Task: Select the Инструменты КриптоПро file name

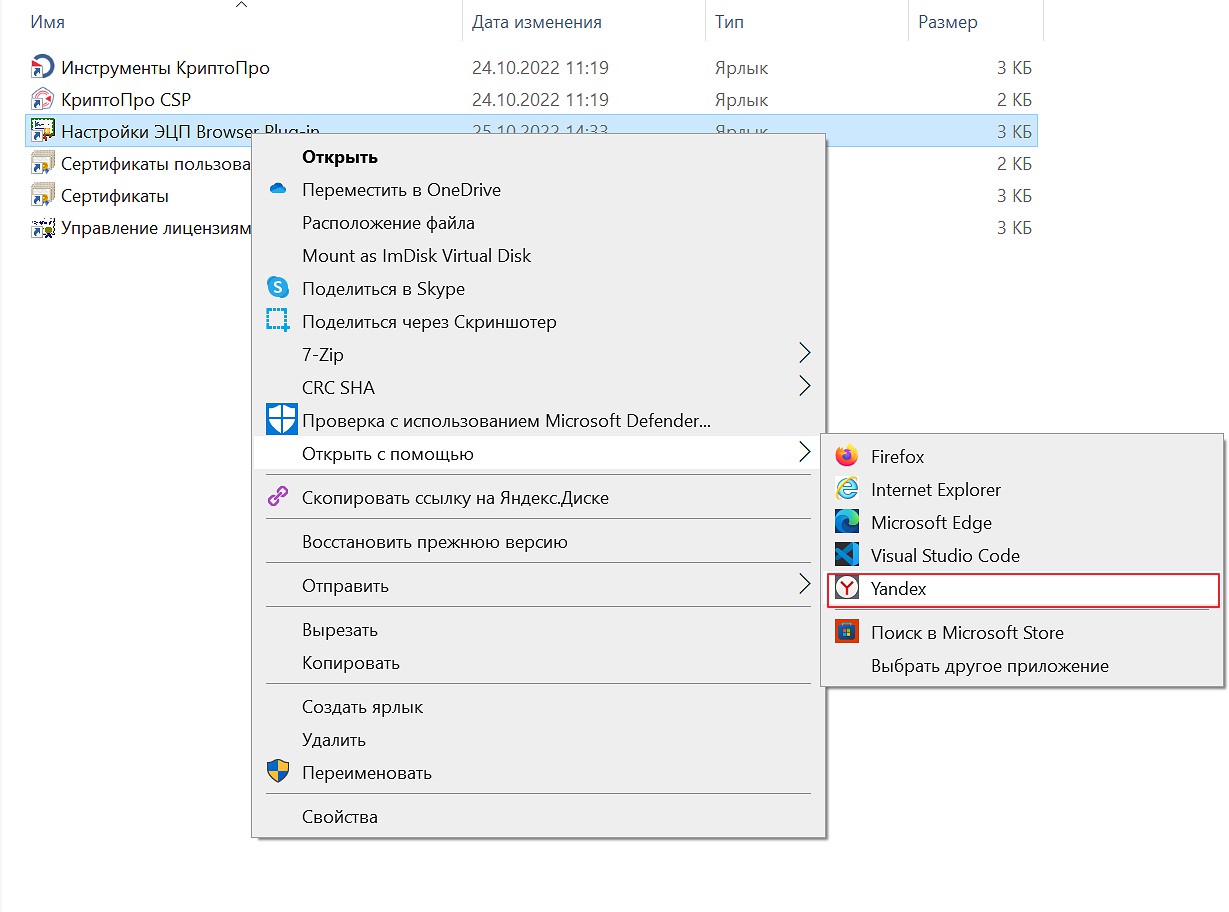Action: (165, 68)
